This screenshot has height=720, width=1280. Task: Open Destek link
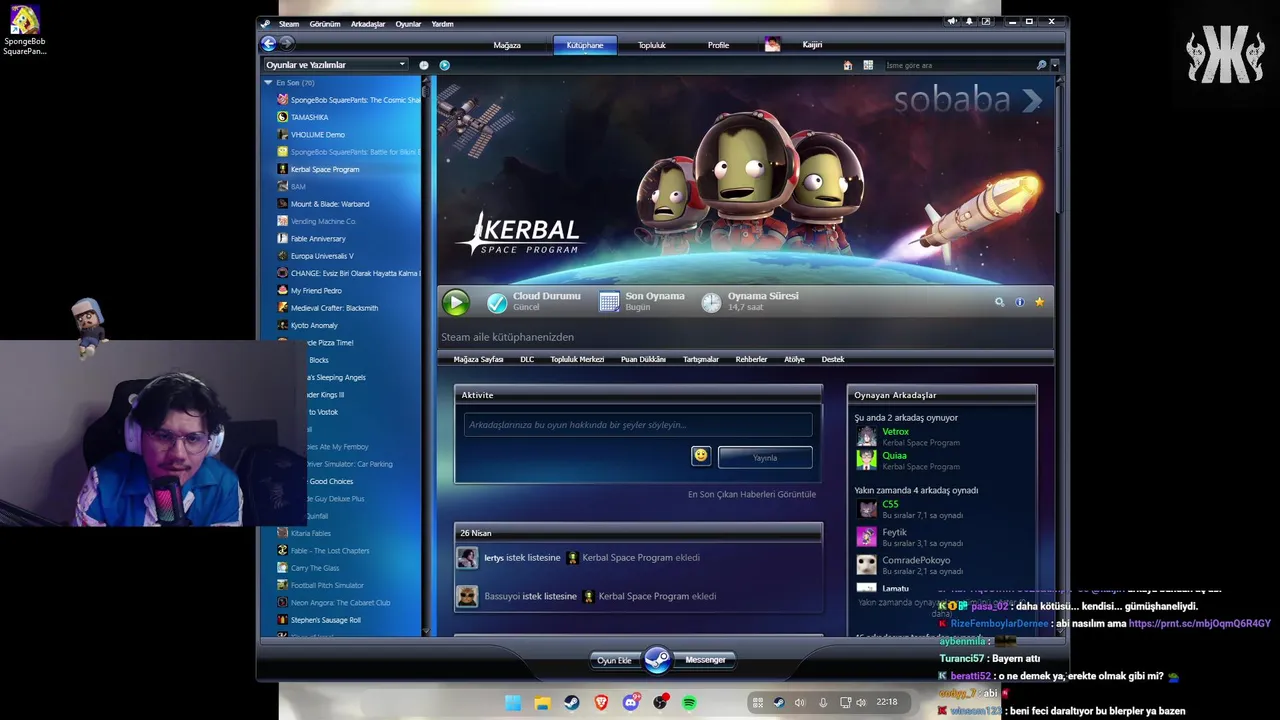833,359
